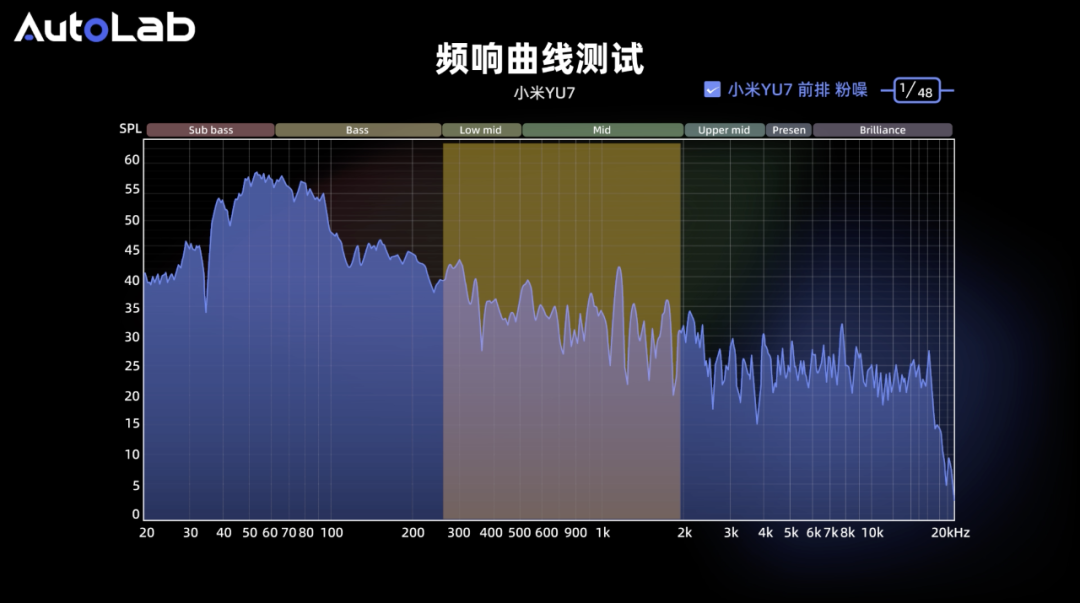Click the yellow highlighted mid-frequency region
1080x603 pixels.
pyautogui.click(x=561, y=331)
